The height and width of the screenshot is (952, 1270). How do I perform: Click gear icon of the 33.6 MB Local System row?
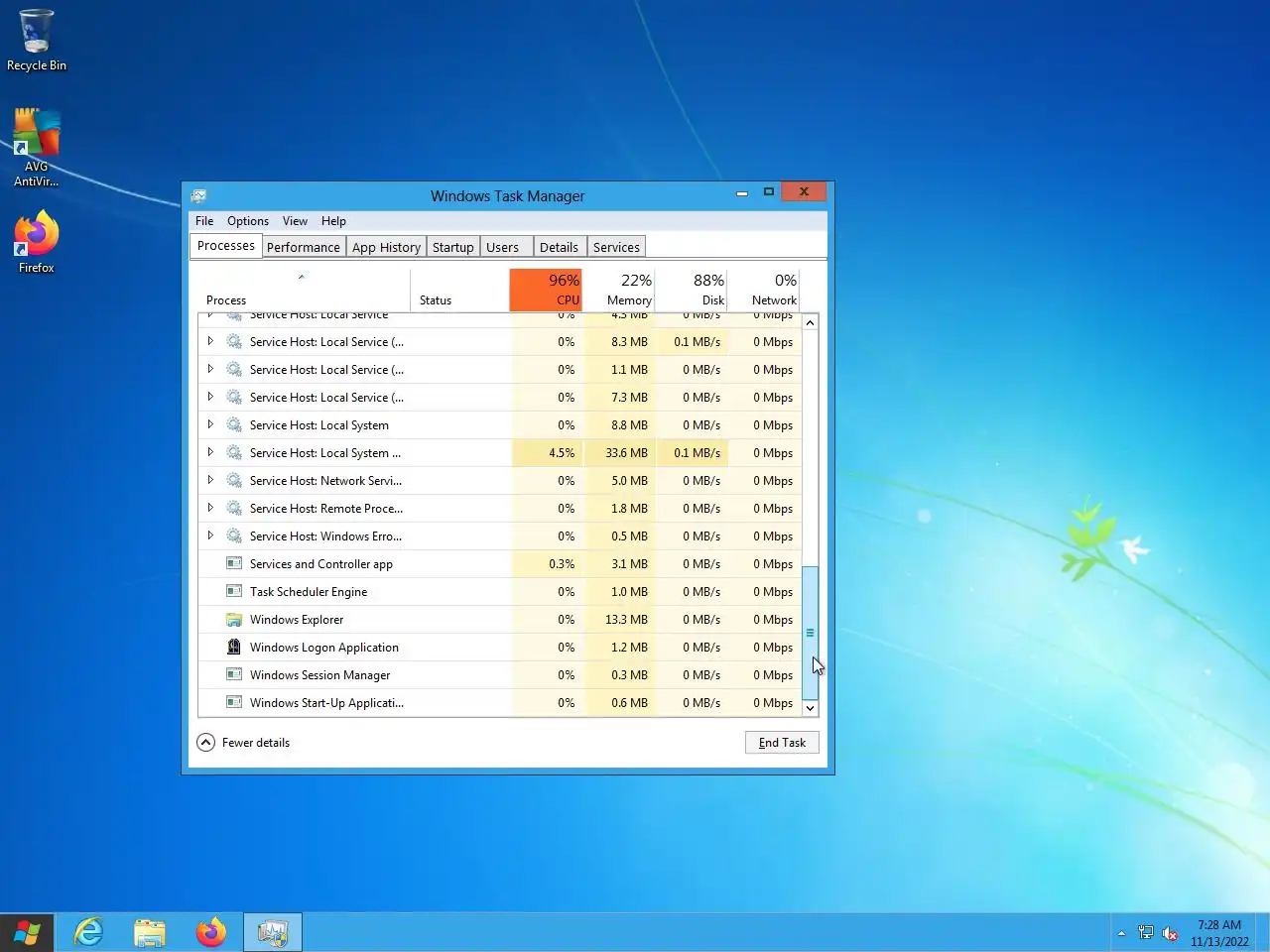[234, 452]
